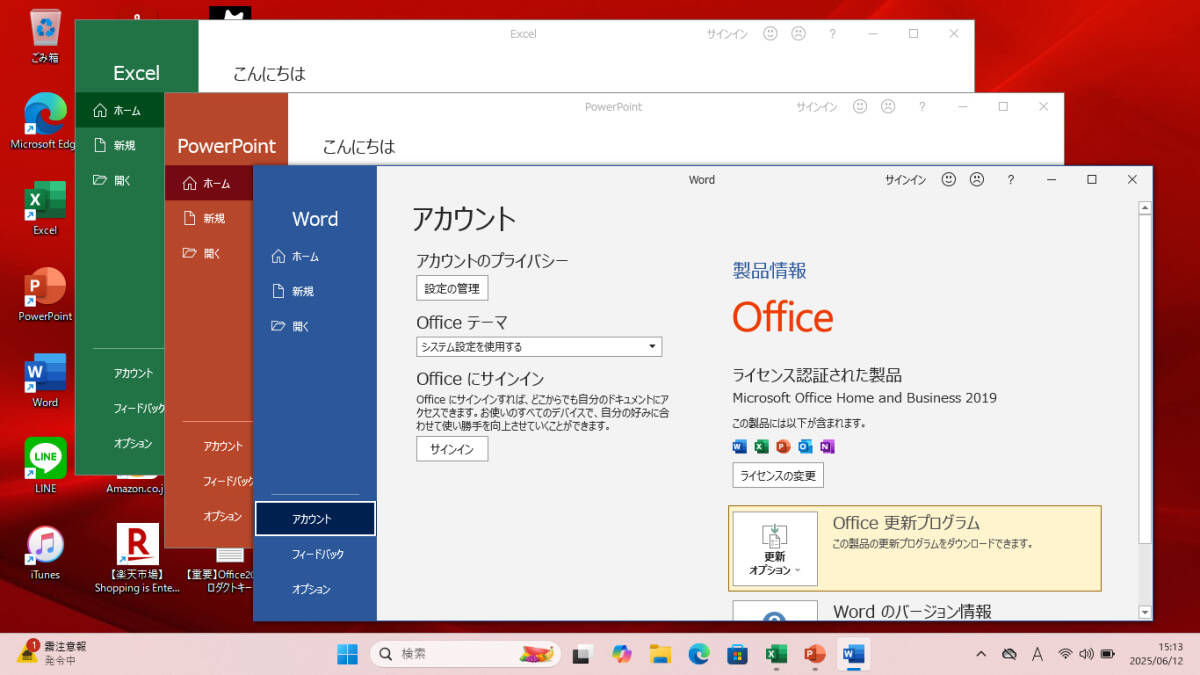Image resolution: width=1200 pixels, height=675 pixels.
Task: Open the 雷注意報 weather alert widget
Action: point(52,653)
